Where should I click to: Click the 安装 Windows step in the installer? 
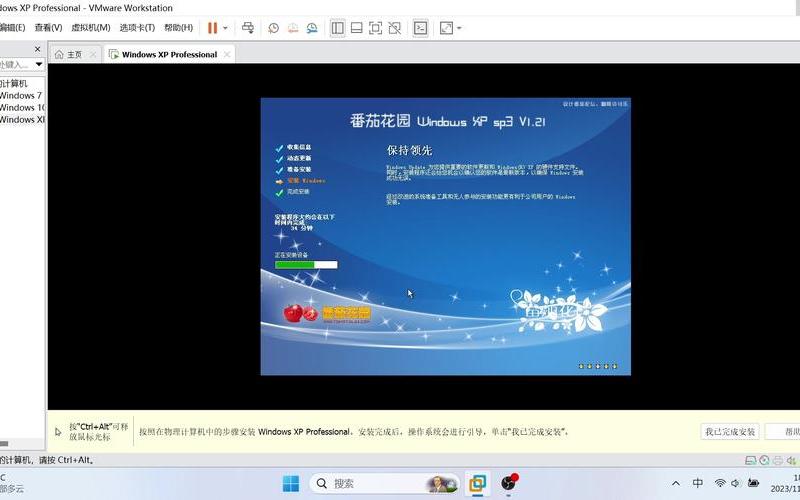tap(306, 181)
